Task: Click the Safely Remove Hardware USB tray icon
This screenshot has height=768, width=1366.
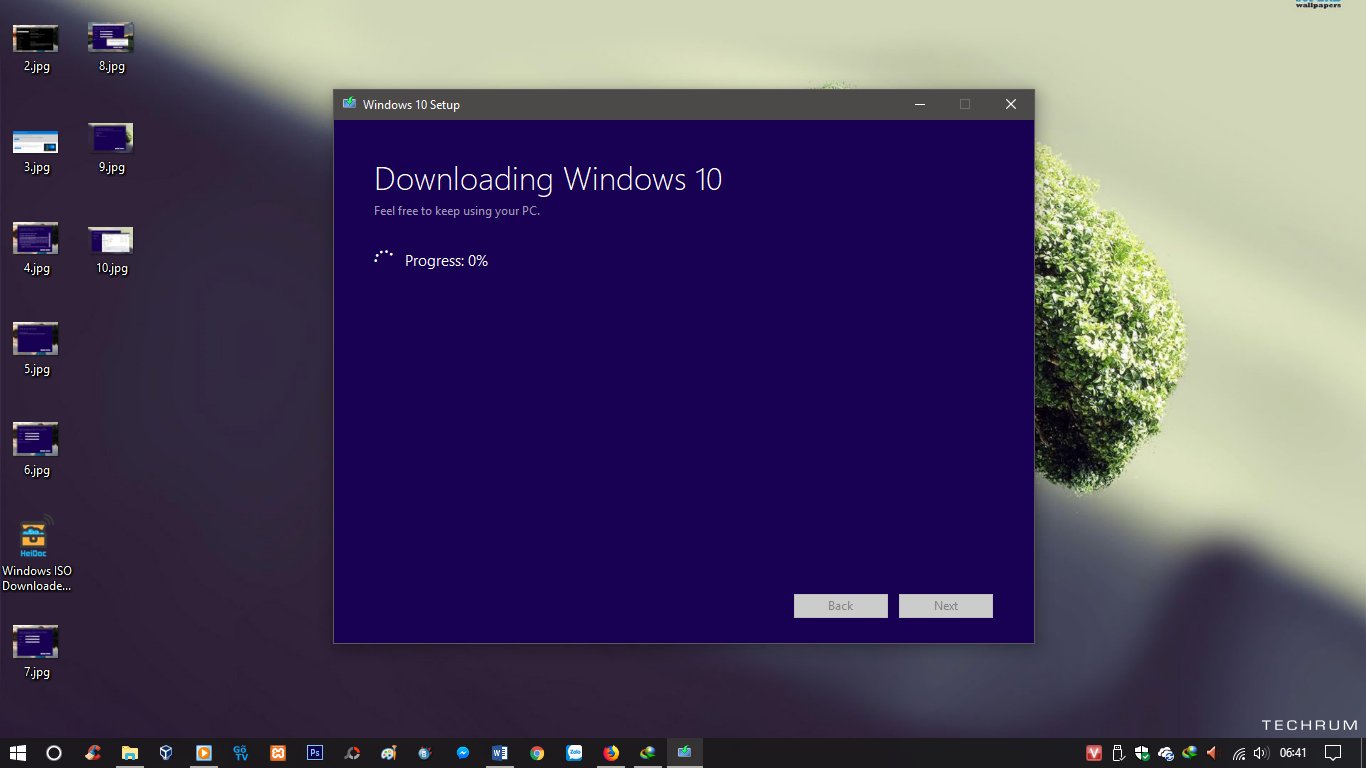Action: coord(1119,753)
